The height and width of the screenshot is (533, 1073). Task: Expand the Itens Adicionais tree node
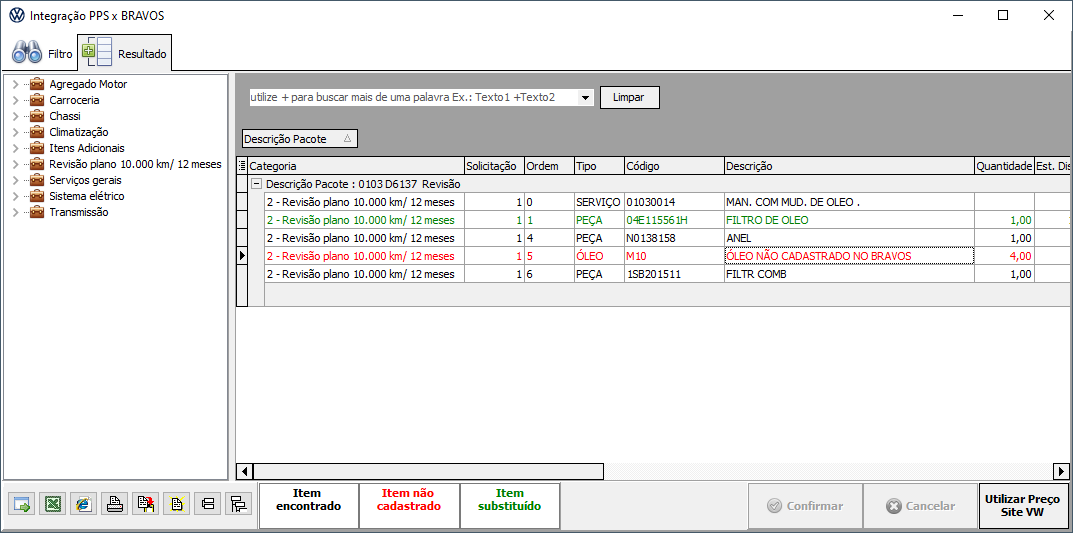click(16, 148)
